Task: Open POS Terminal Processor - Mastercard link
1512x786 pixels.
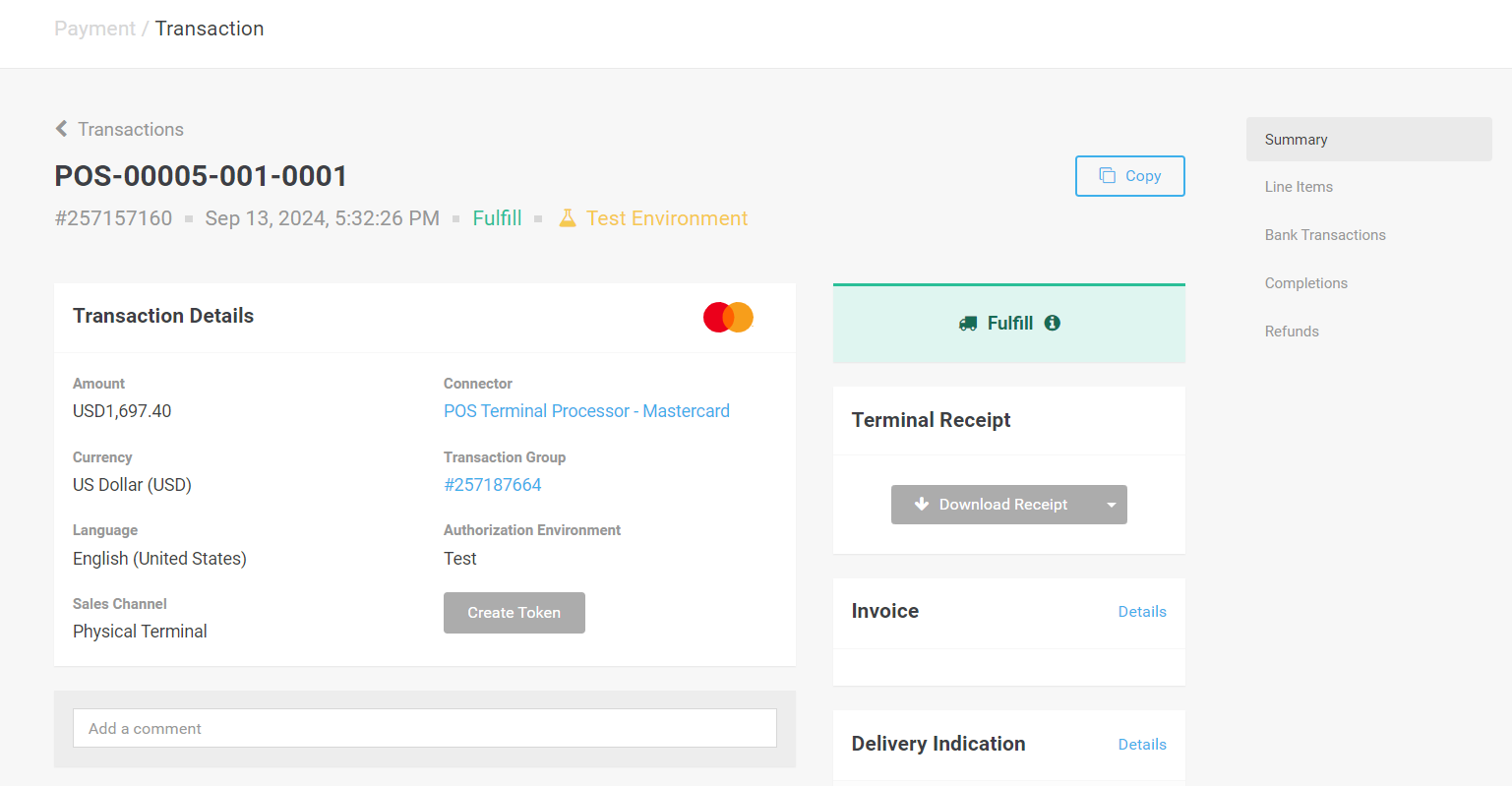Action: click(x=586, y=411)
